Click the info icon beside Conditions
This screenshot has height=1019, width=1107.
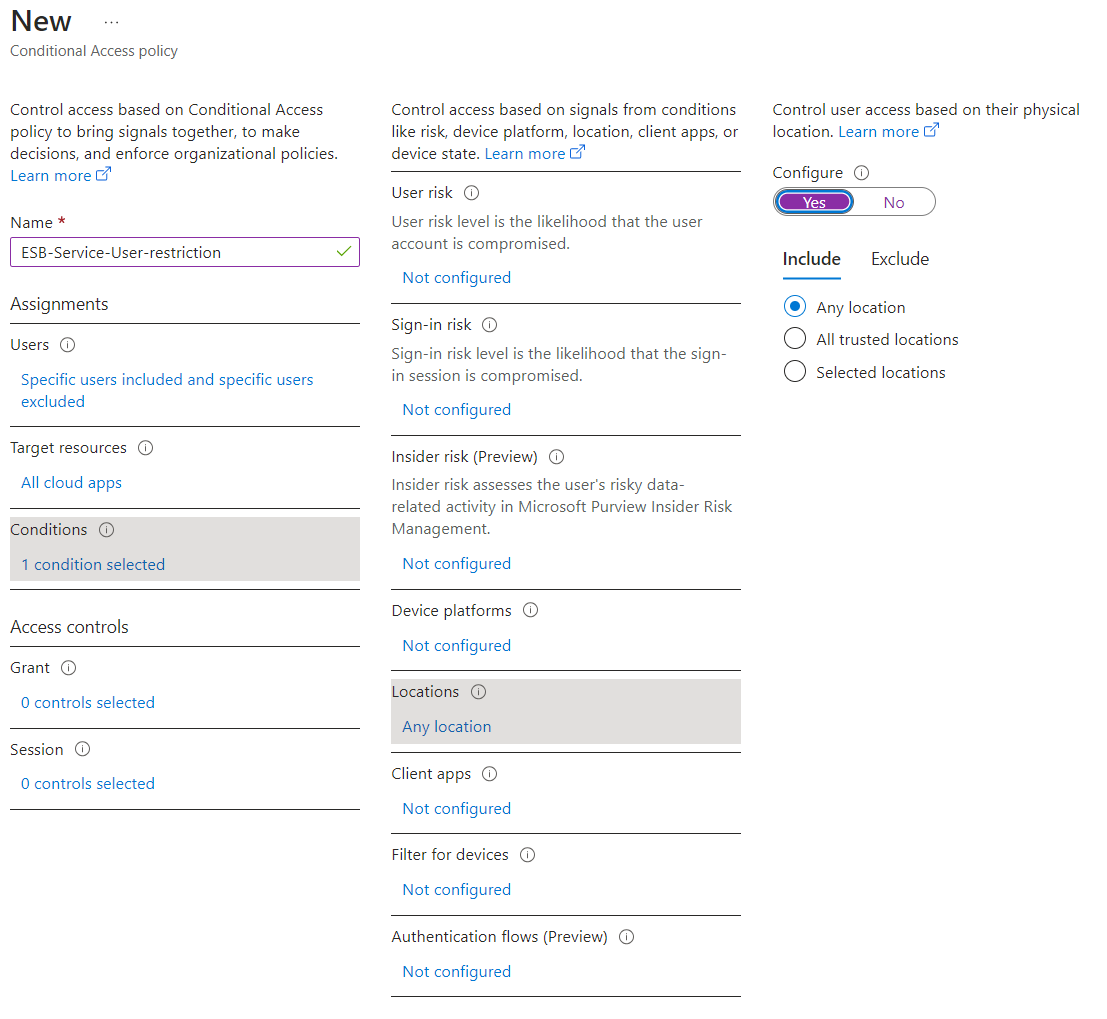click(x=107, y=530)
